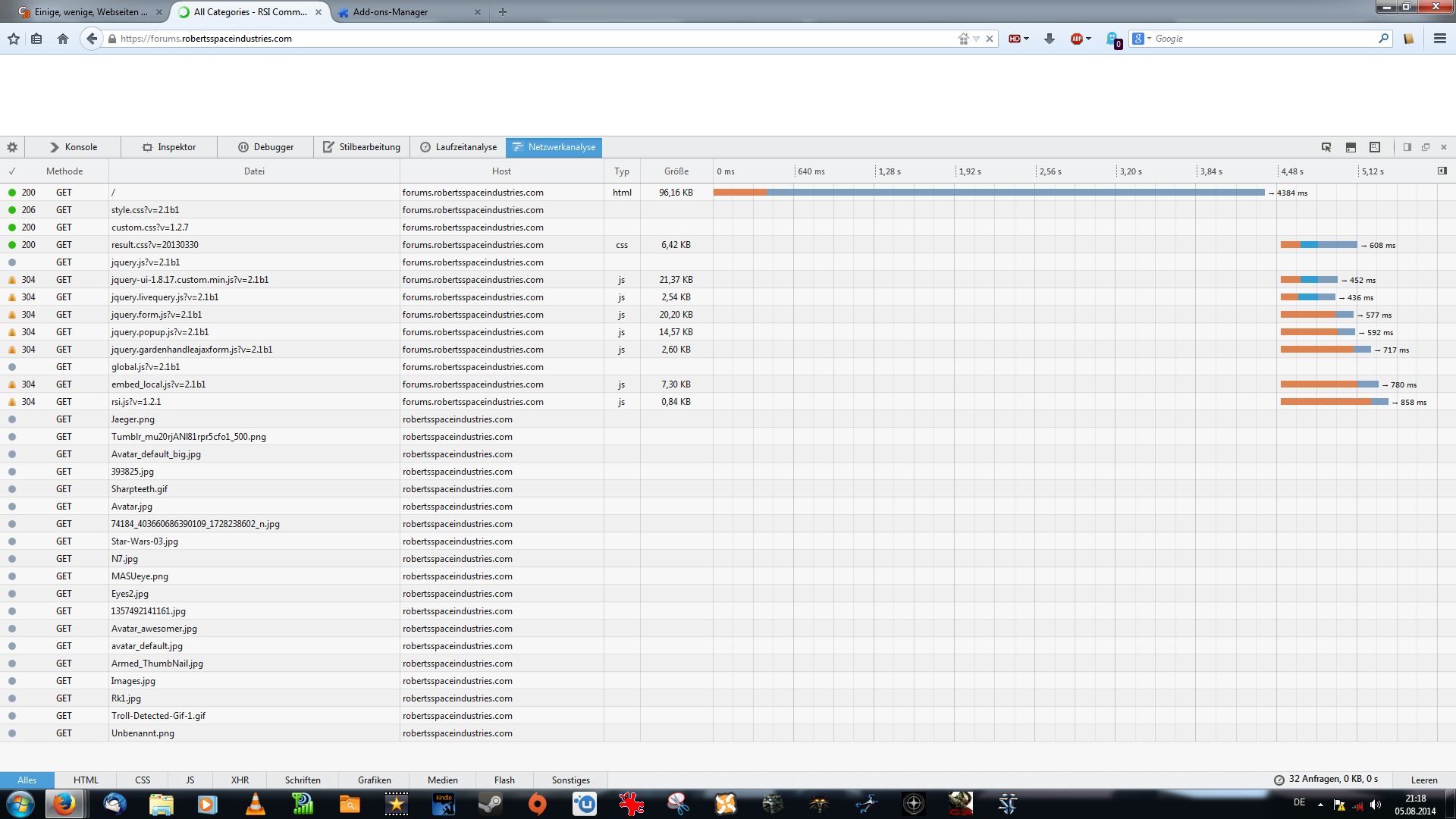Toggle the Grafiken filter button
The image size is (1456, 819).
tap(375, 780)
